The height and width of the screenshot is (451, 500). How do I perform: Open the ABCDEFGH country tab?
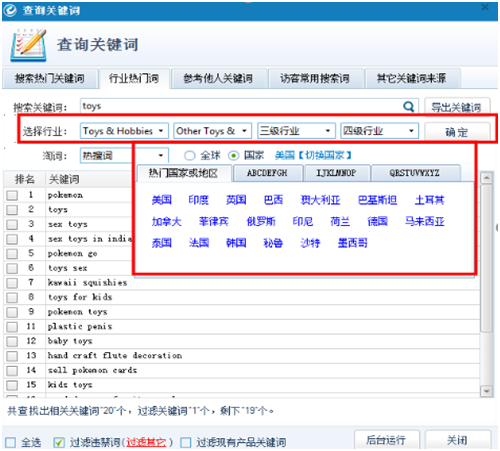coord(267,173)
